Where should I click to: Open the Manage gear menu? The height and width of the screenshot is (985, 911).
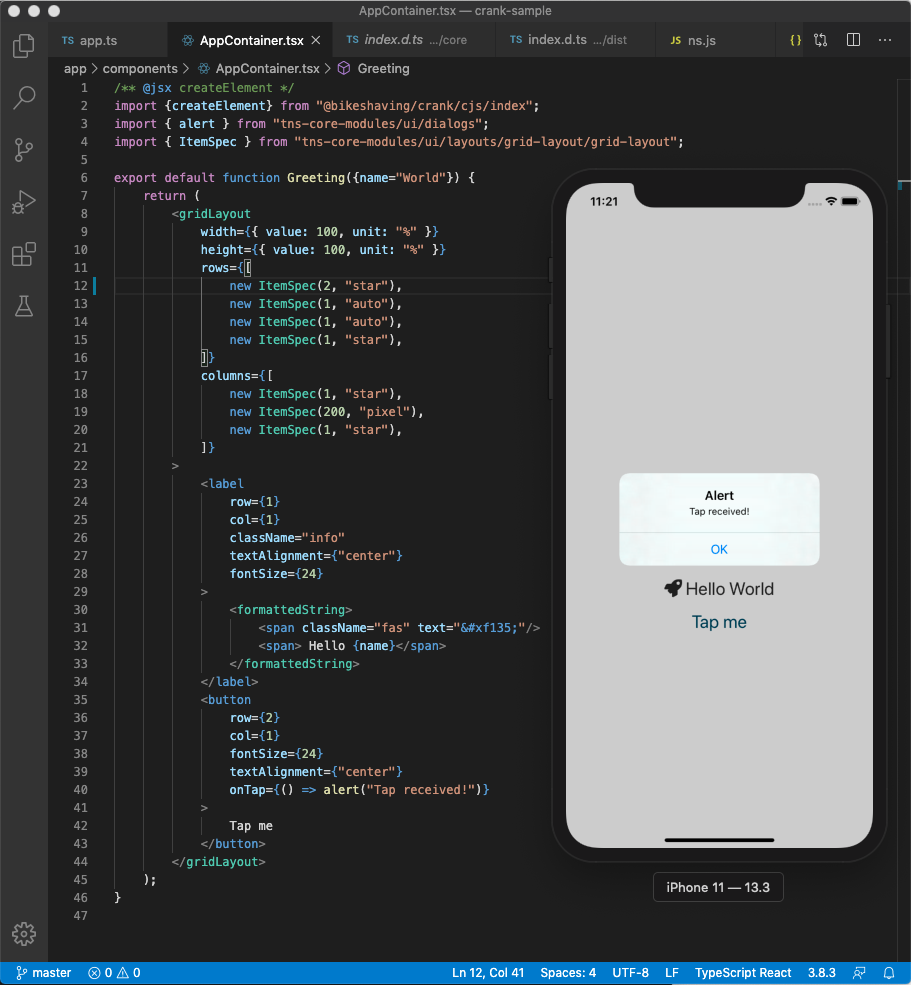click(x=24, y=934)
